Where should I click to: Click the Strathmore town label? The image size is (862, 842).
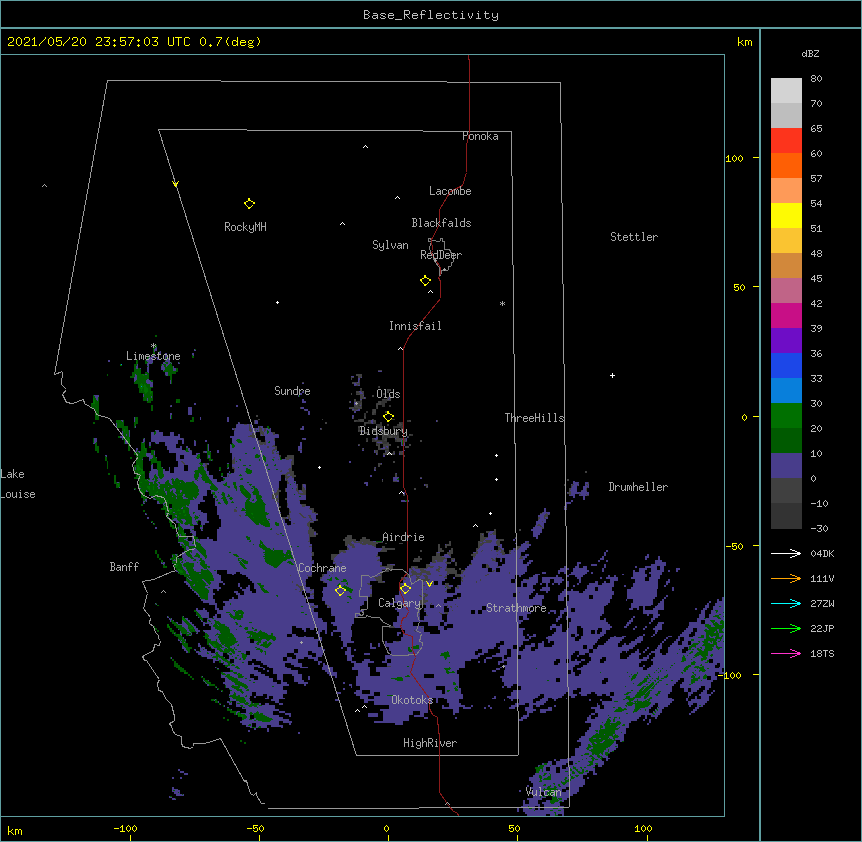516,608
